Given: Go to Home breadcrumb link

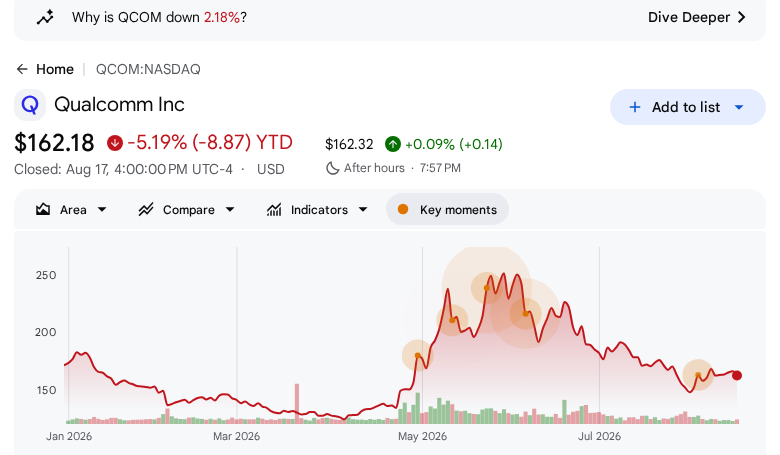Looking at the screenshot, I should tap(55, 69).
